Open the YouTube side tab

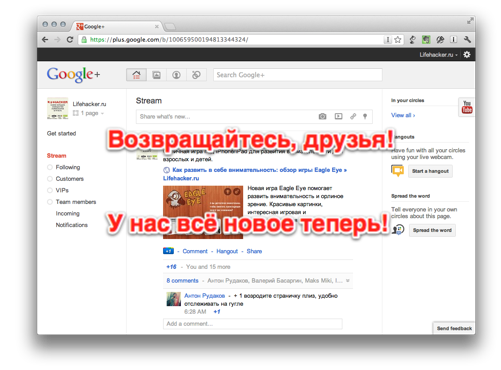pyautogui.click(x=467, y=107)
